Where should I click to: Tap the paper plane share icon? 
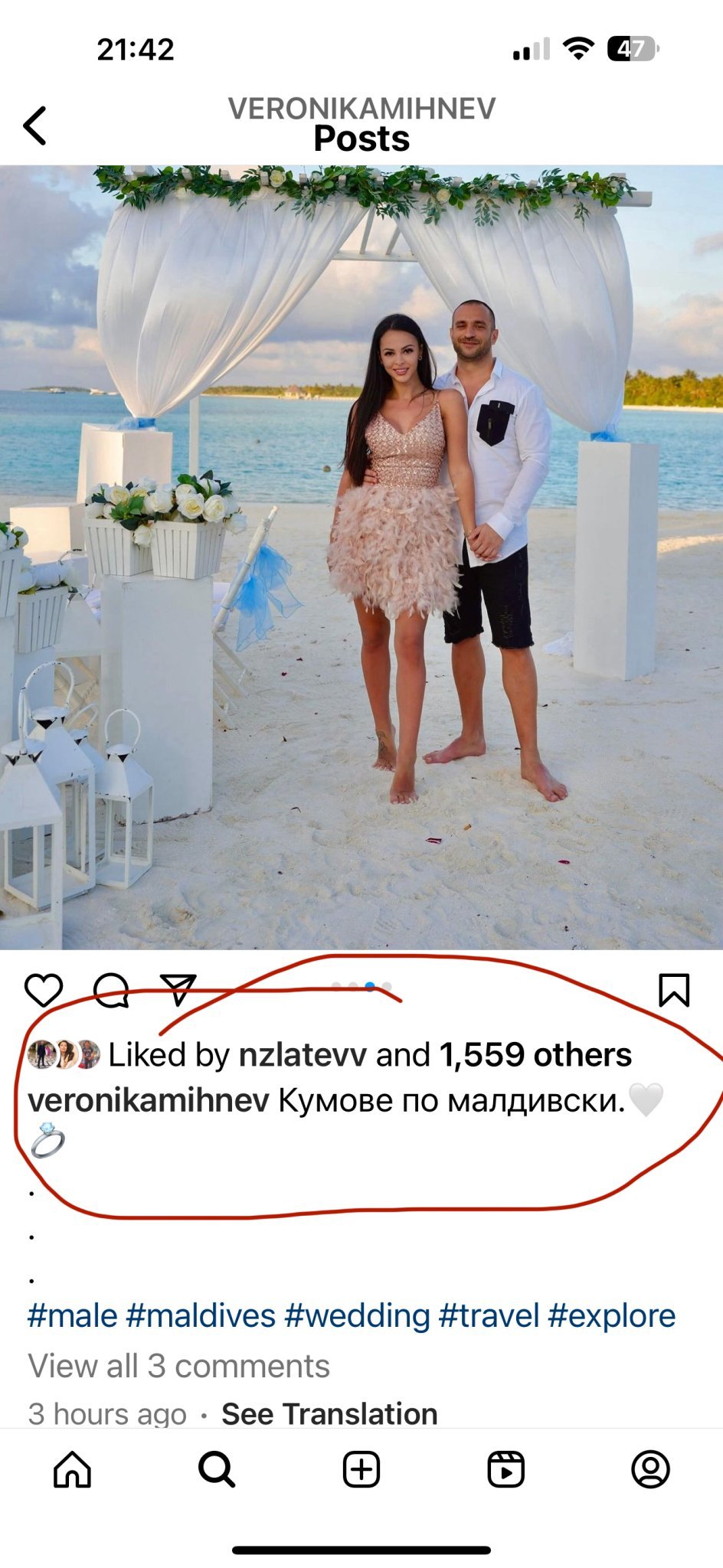[178, 989]
